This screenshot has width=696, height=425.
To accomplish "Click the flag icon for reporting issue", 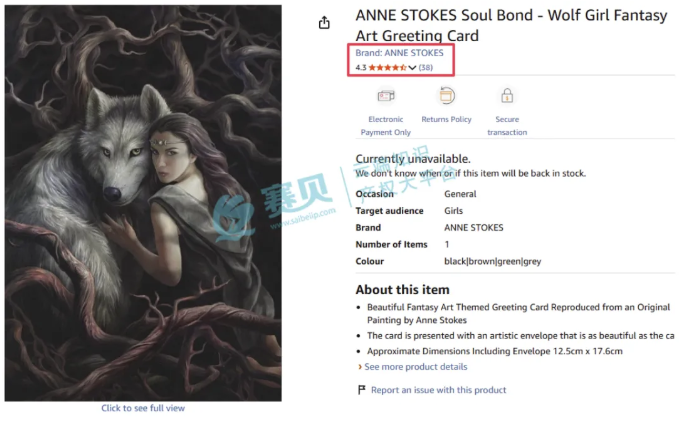I will [362, 389].
